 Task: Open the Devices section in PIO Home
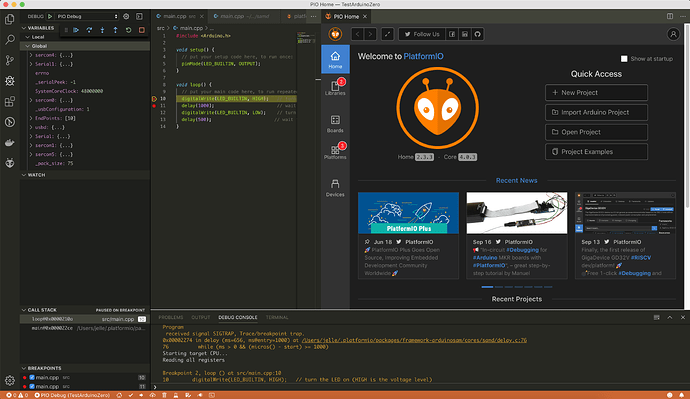[x=335, y=188]
